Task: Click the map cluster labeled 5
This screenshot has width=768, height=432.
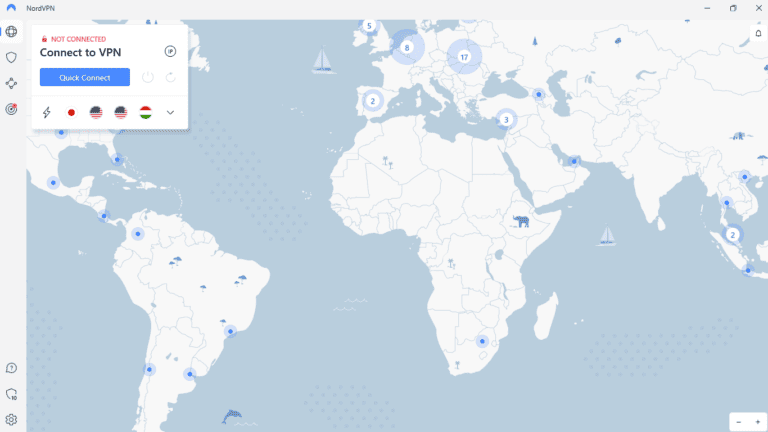Action: point(369,26)
